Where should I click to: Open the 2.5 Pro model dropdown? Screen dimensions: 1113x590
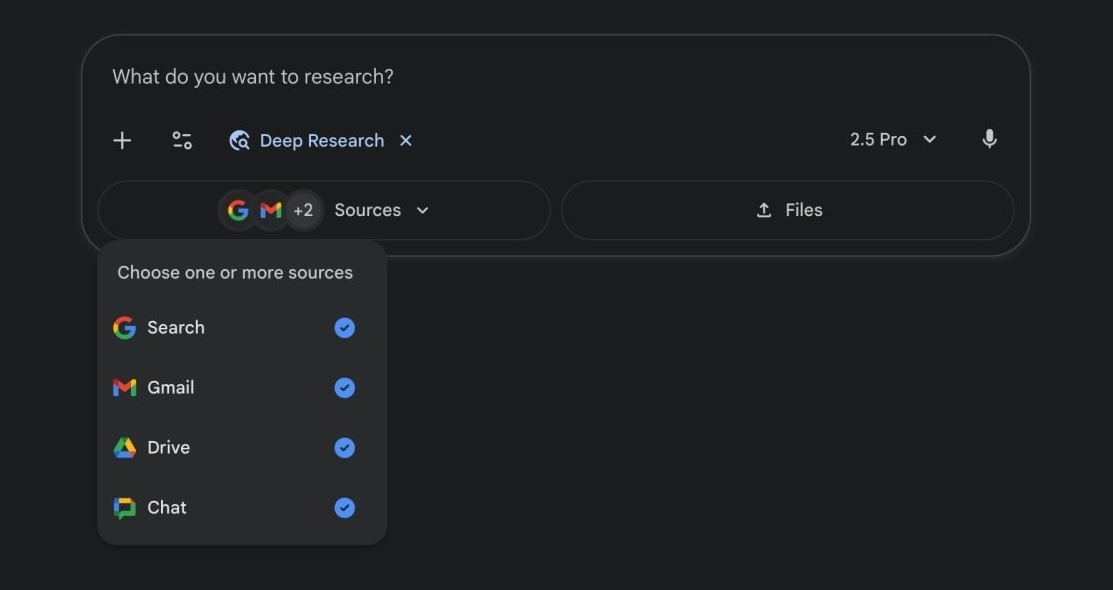pos(893,140)
